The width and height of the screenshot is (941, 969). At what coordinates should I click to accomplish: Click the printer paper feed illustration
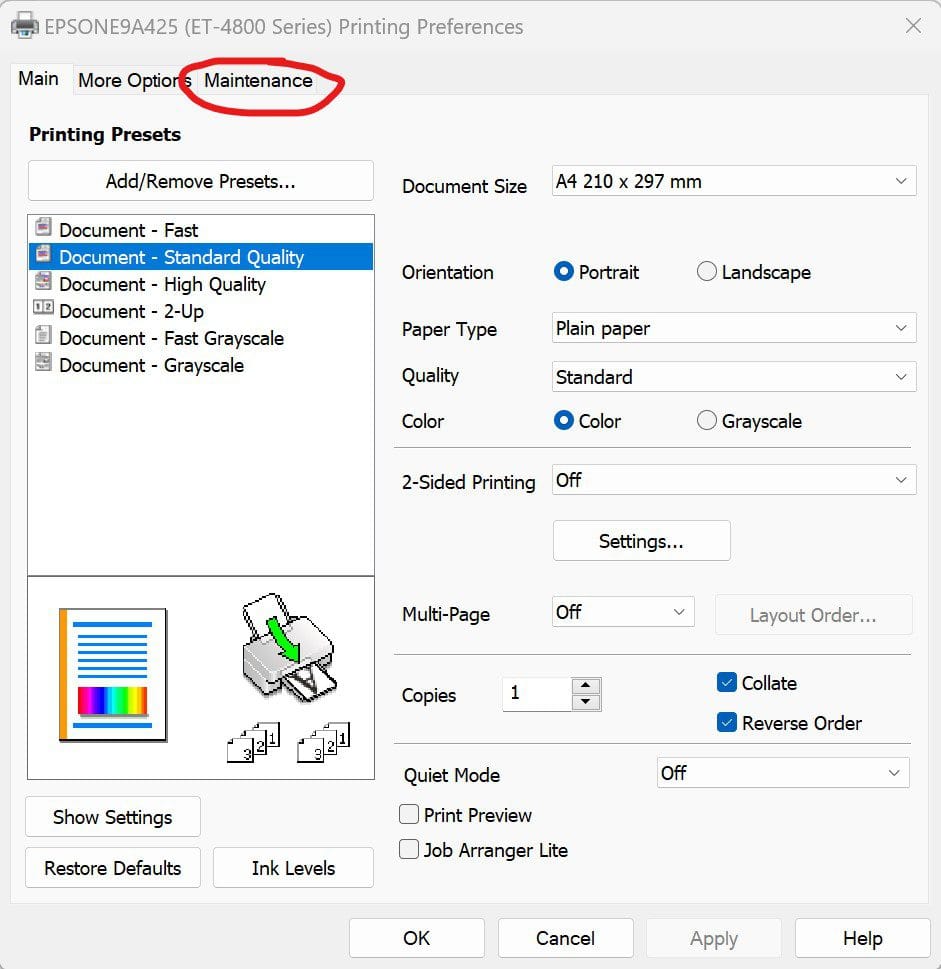(289, 648)
